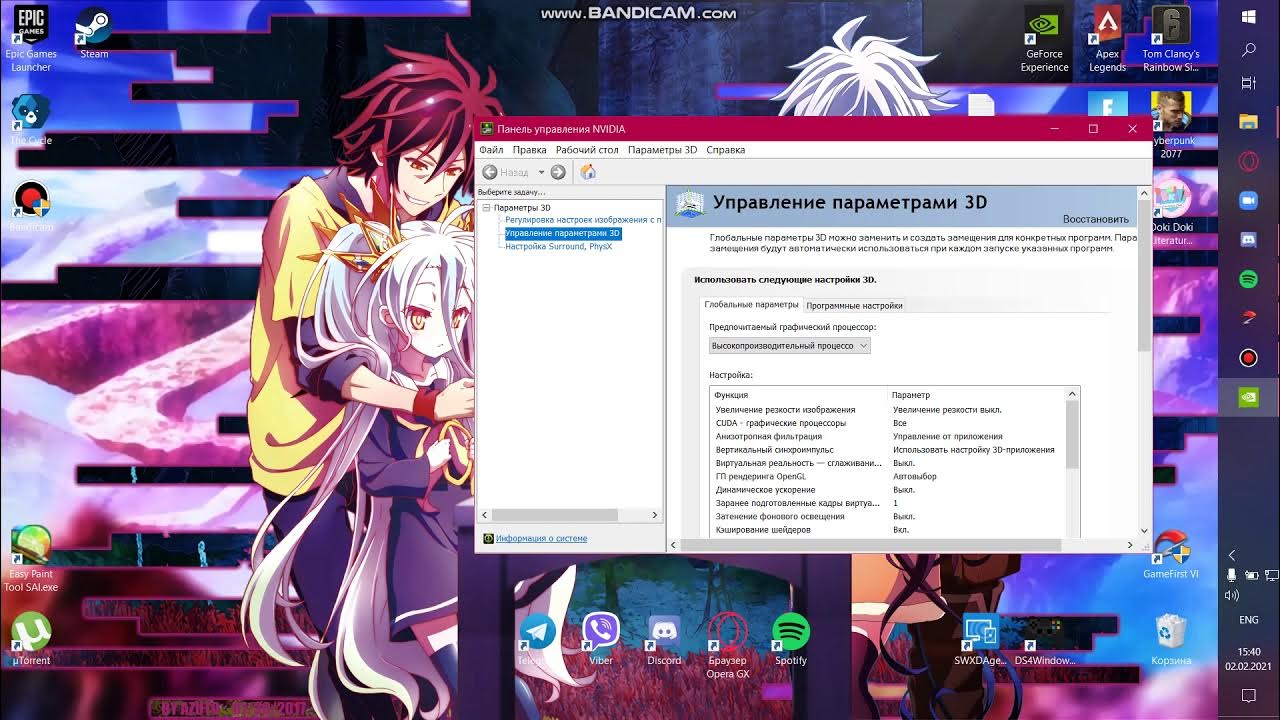Open the Bandicam desktop shortcut
The image size is (1280, 720).
(31, 207)
